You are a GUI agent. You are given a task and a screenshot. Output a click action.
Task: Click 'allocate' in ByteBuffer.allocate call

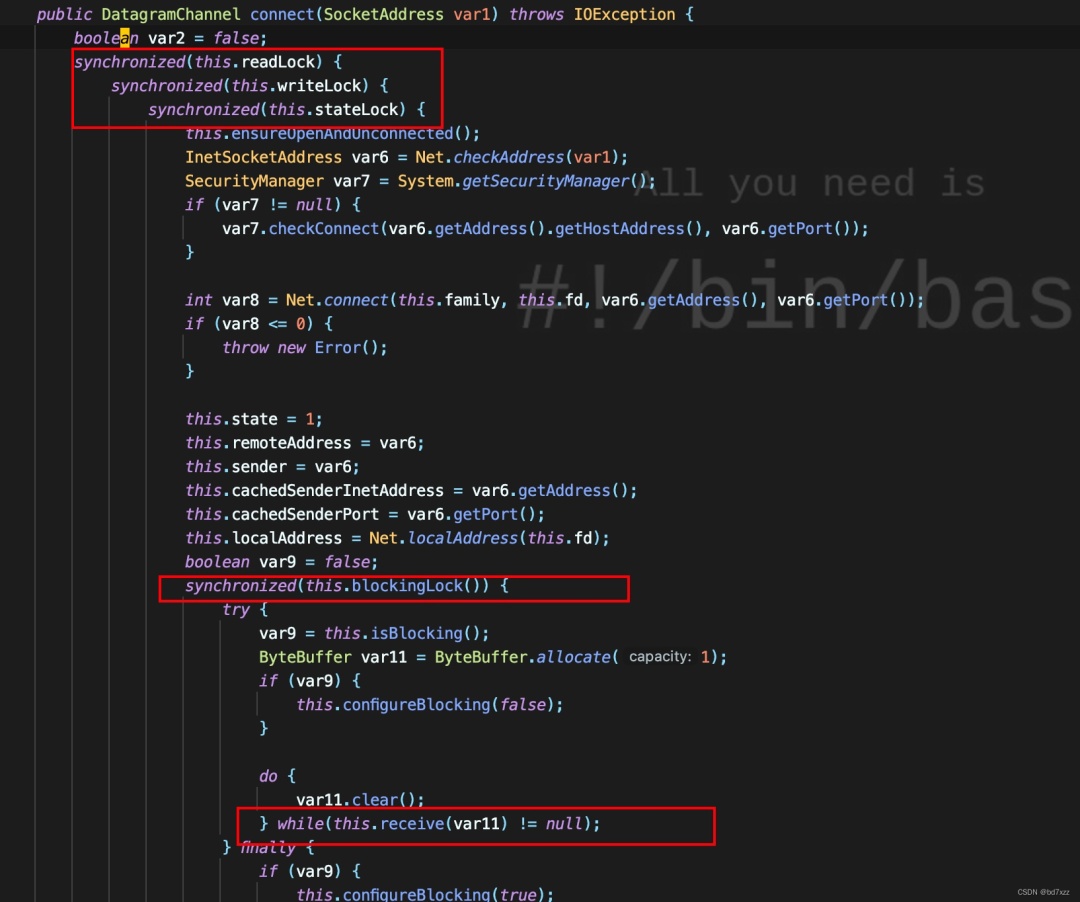pos(573,658)
